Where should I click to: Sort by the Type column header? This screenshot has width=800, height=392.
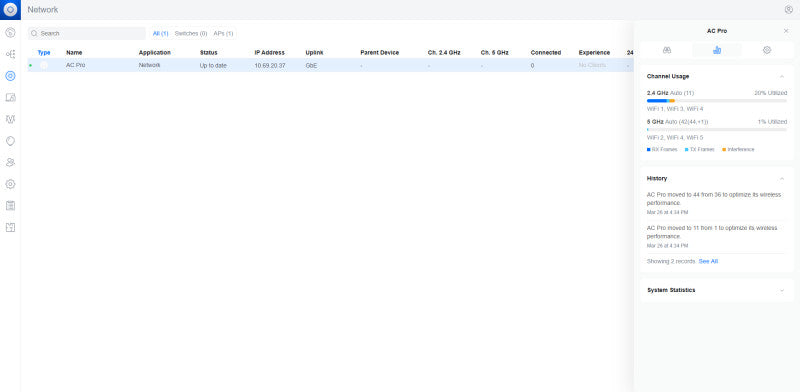(x=44, y=53)
